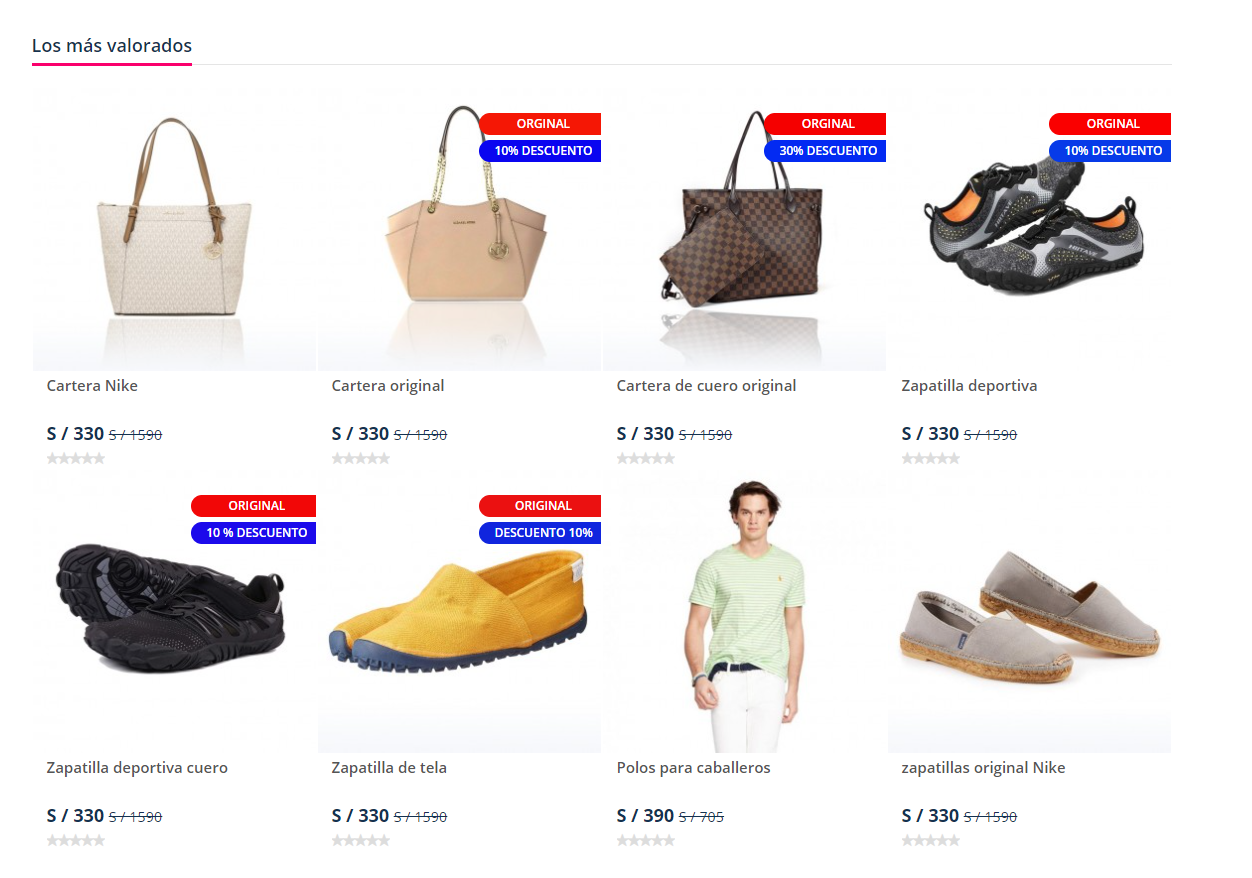Image resolution: width=1252 pixels, height=878 pixels.
Task: Click the Zapatilla de tela title
Action: 389,768
